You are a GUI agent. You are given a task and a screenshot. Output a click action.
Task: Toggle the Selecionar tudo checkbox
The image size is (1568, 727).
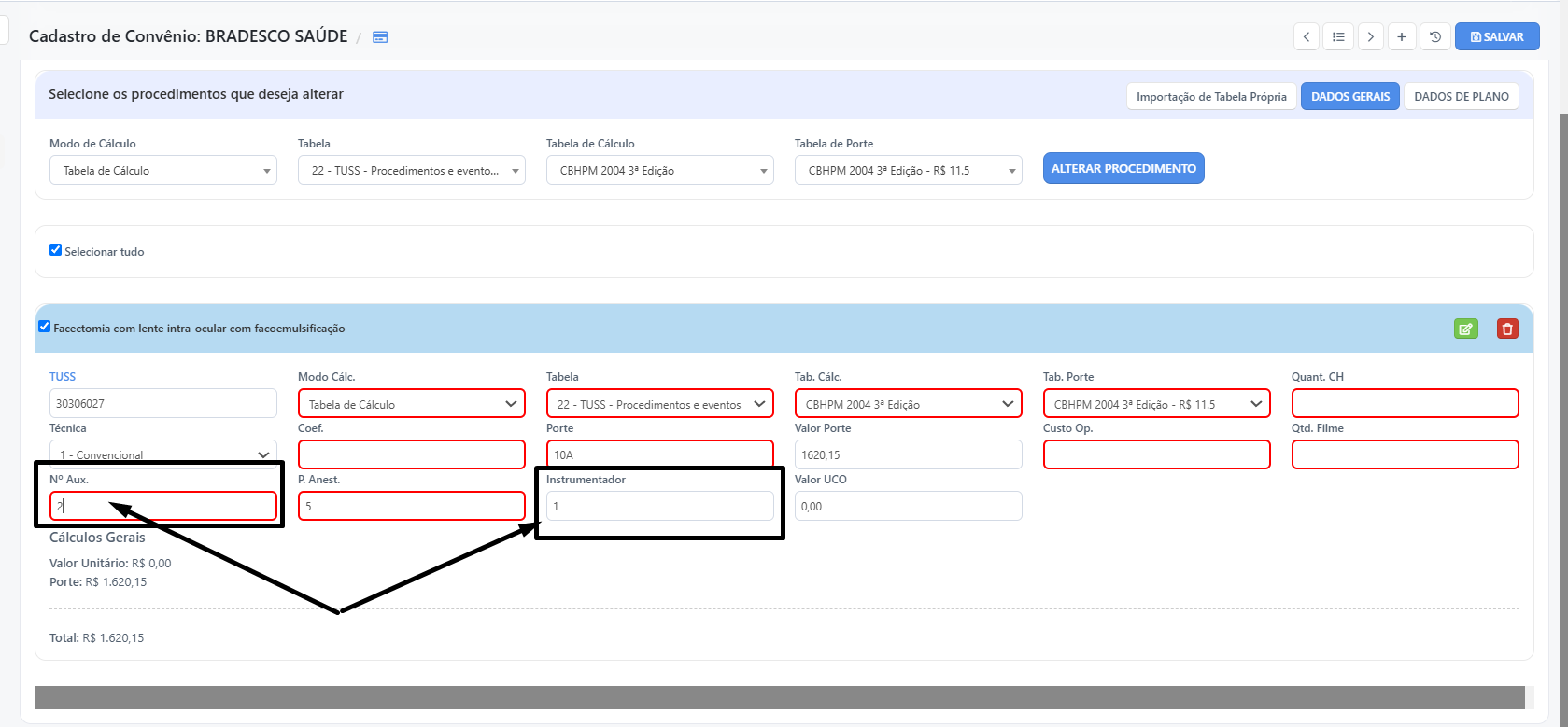point(55,250)
